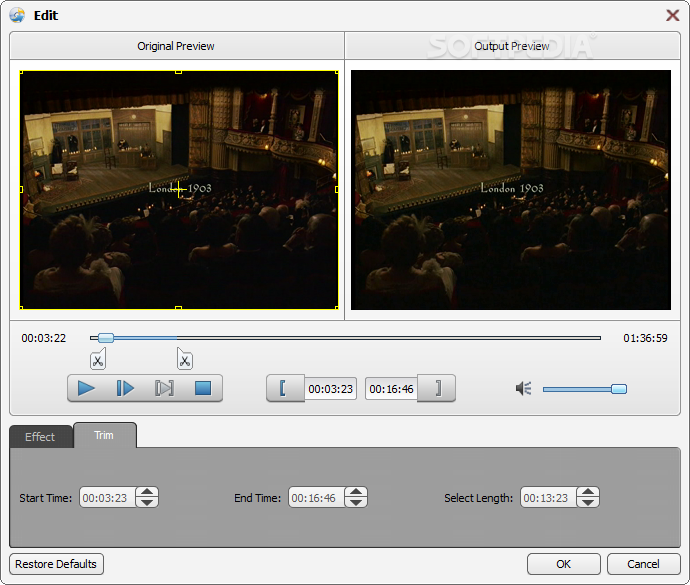This screenshot has height=585, width=690.
Task: Increase Select Length with the up arrow
Action: pos(588,492)
